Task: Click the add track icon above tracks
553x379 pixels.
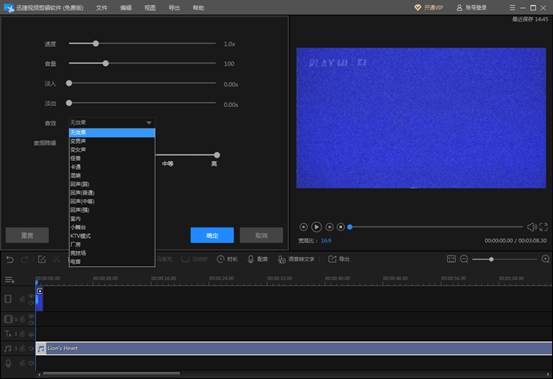Action: [x=10, y=280]
